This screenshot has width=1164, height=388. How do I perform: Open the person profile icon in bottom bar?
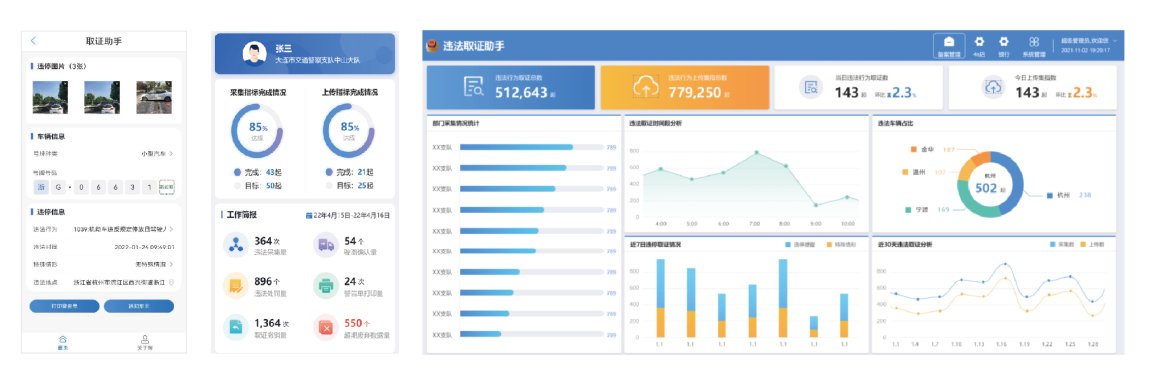tap(145, 338)
